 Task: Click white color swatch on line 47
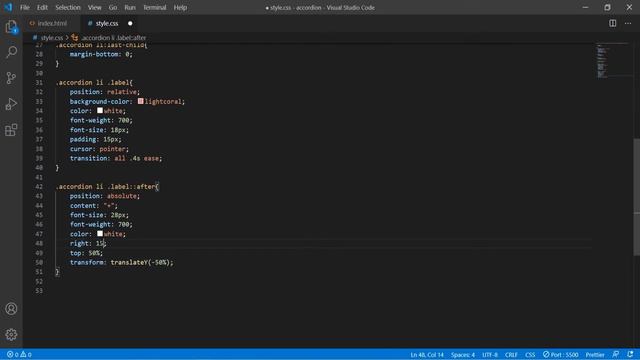[100, 233]
